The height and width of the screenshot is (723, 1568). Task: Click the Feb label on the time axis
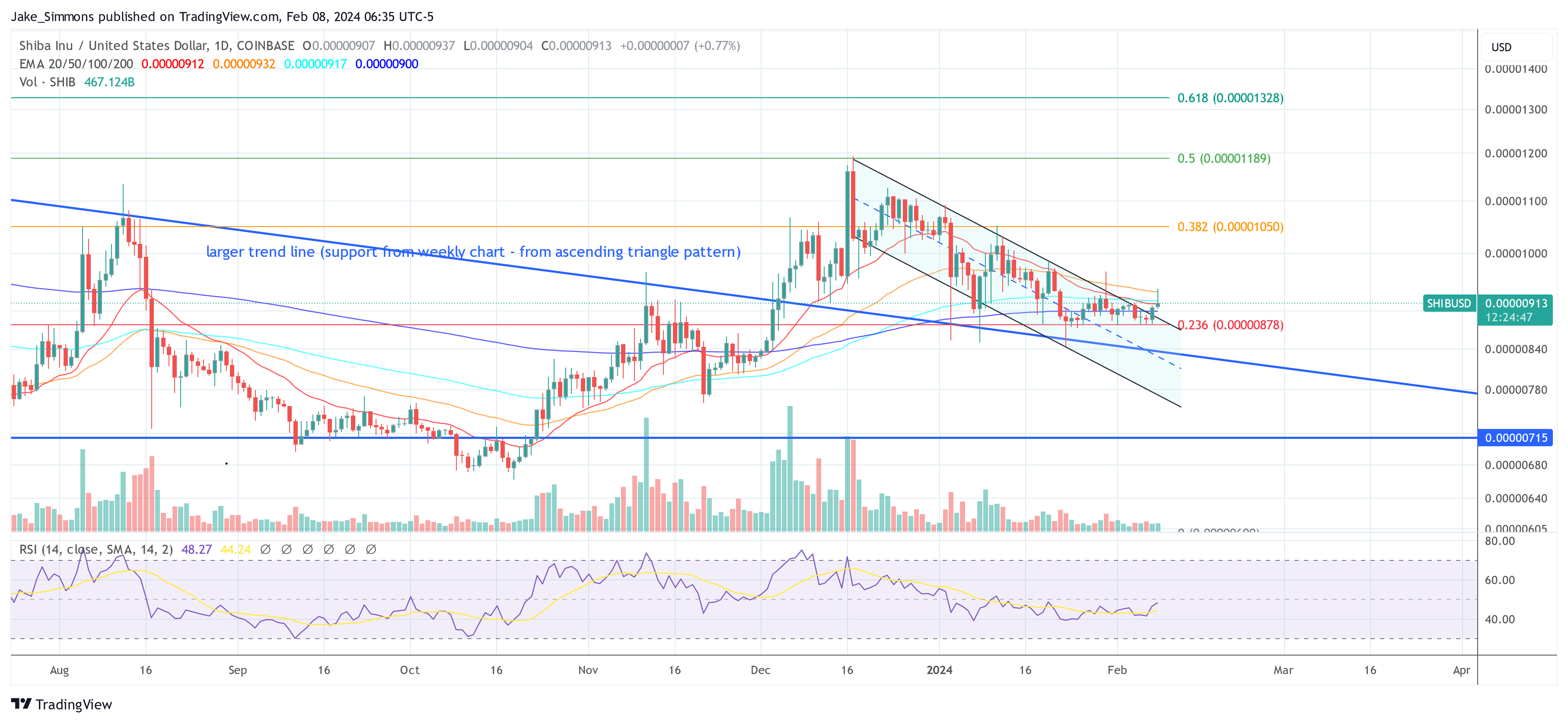click(x=1117, y=670)
